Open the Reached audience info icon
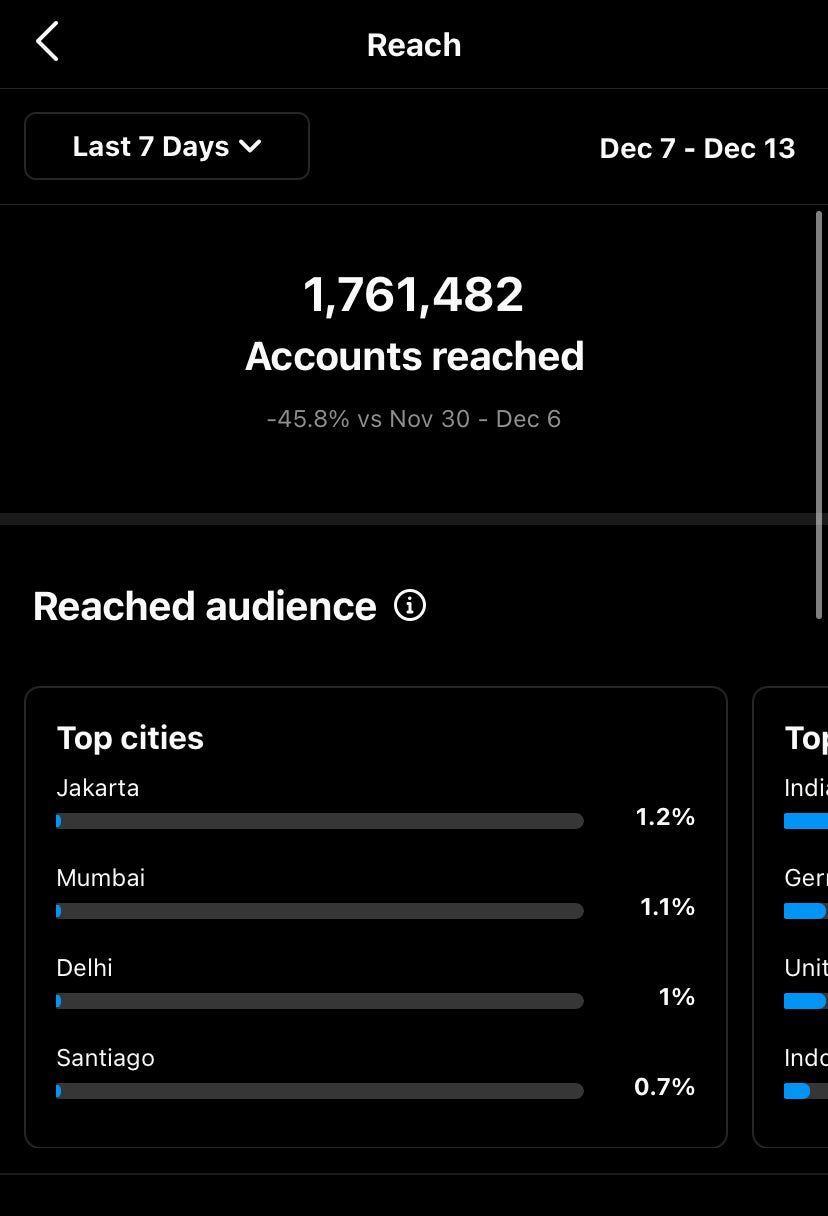828x1216 pixels. 410,605
